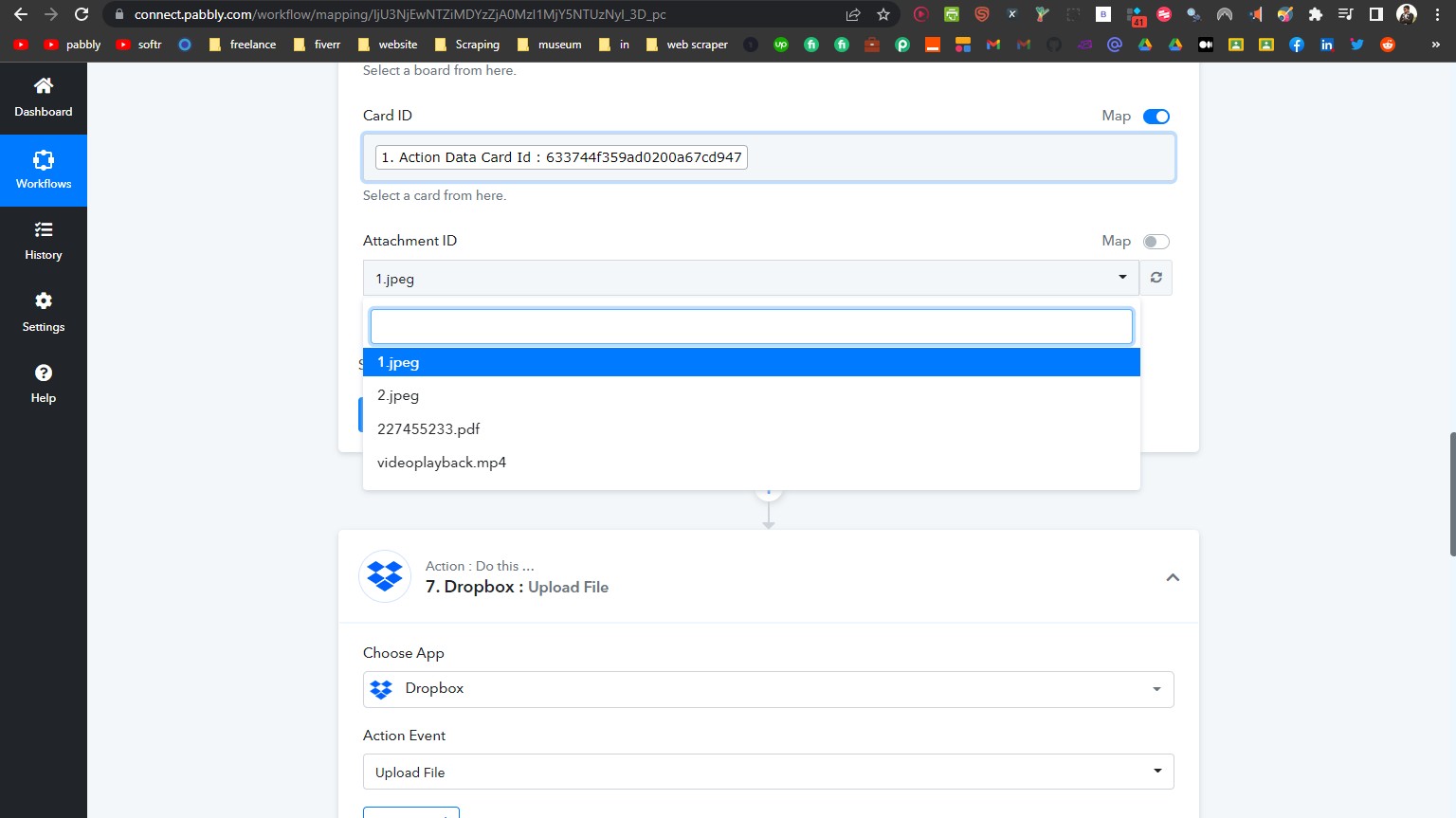Open Settings gear in the sidebar
The image size is (1456, 818).
point(44,301)
